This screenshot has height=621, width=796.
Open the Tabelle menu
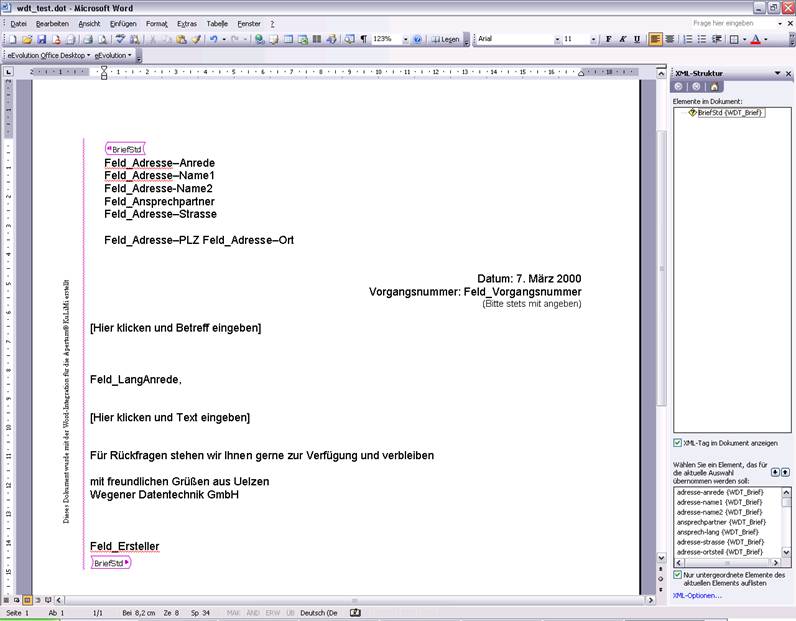[x=217, y=24]
